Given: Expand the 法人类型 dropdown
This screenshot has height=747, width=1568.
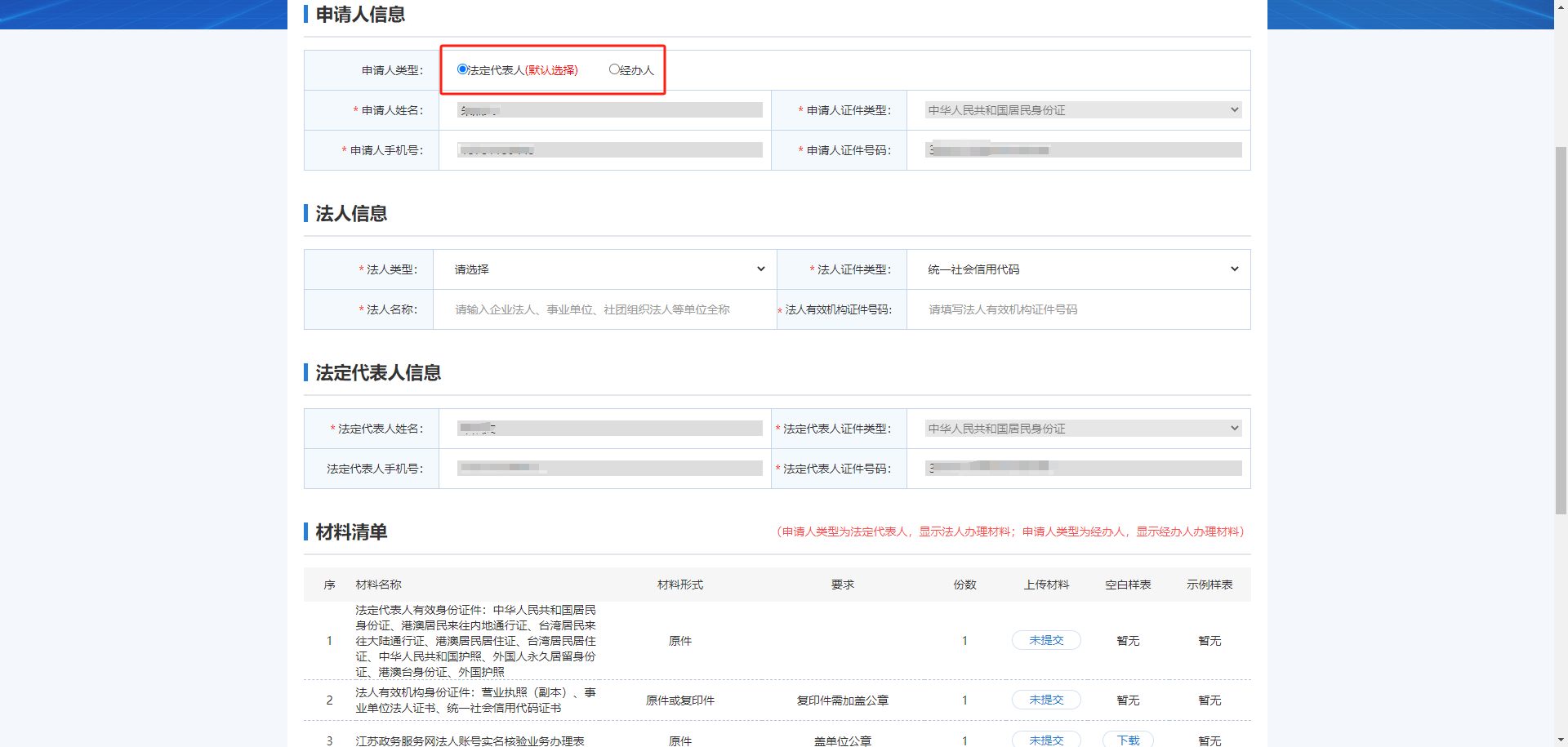Looking at the screenshot, I should pyautogui.click(x=608, y=269).
